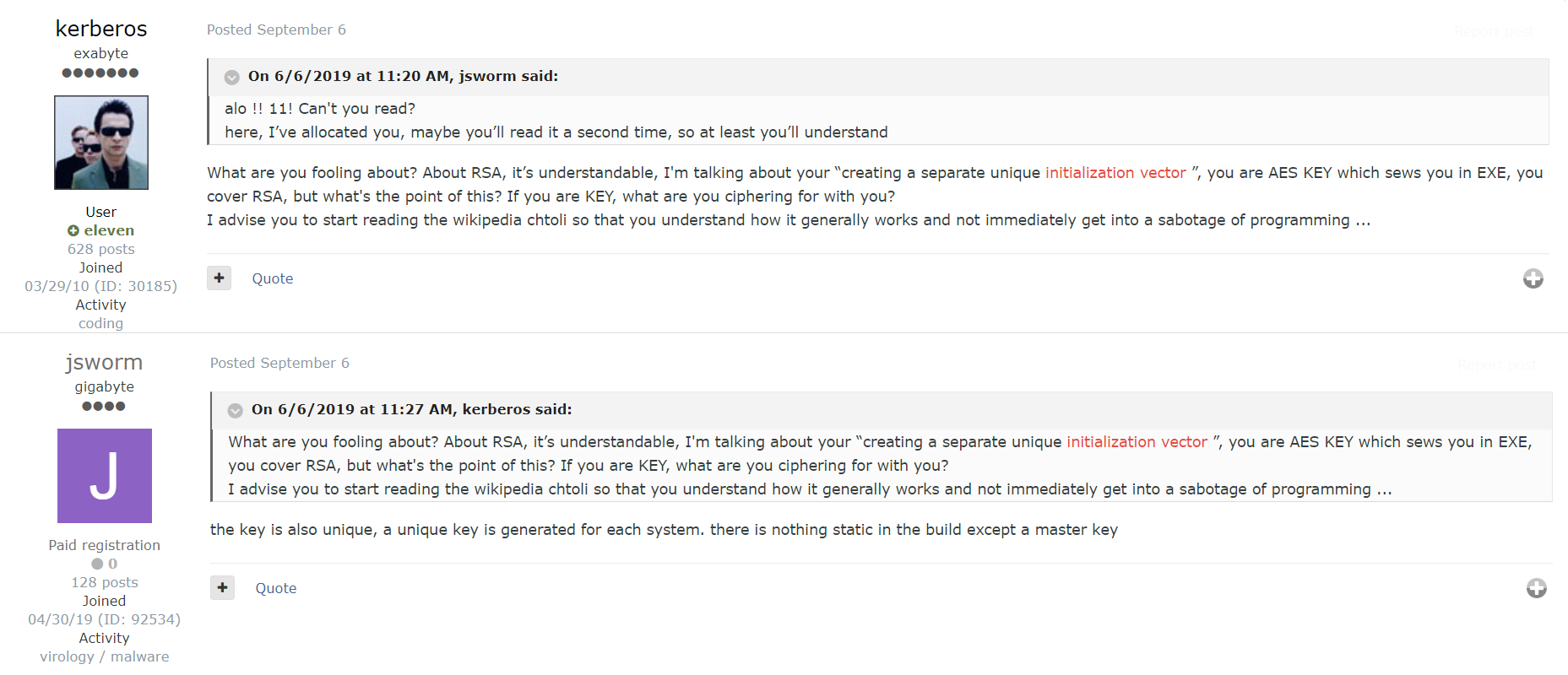Click the reaction plus circle on jsworm's post

pos(1538,589)
